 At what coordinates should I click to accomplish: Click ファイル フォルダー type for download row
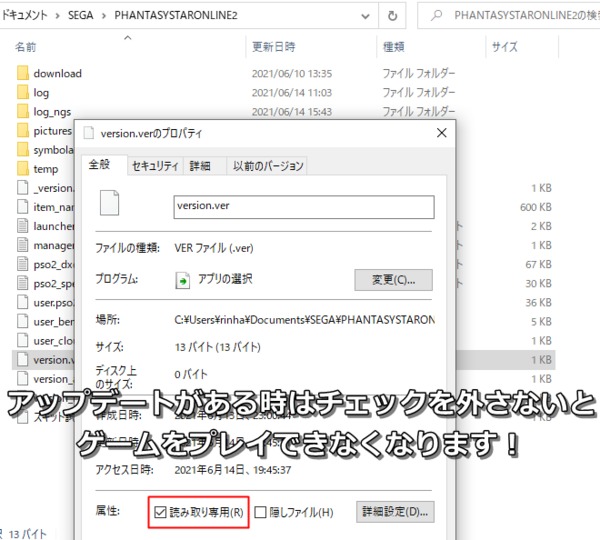pos(419,73)
